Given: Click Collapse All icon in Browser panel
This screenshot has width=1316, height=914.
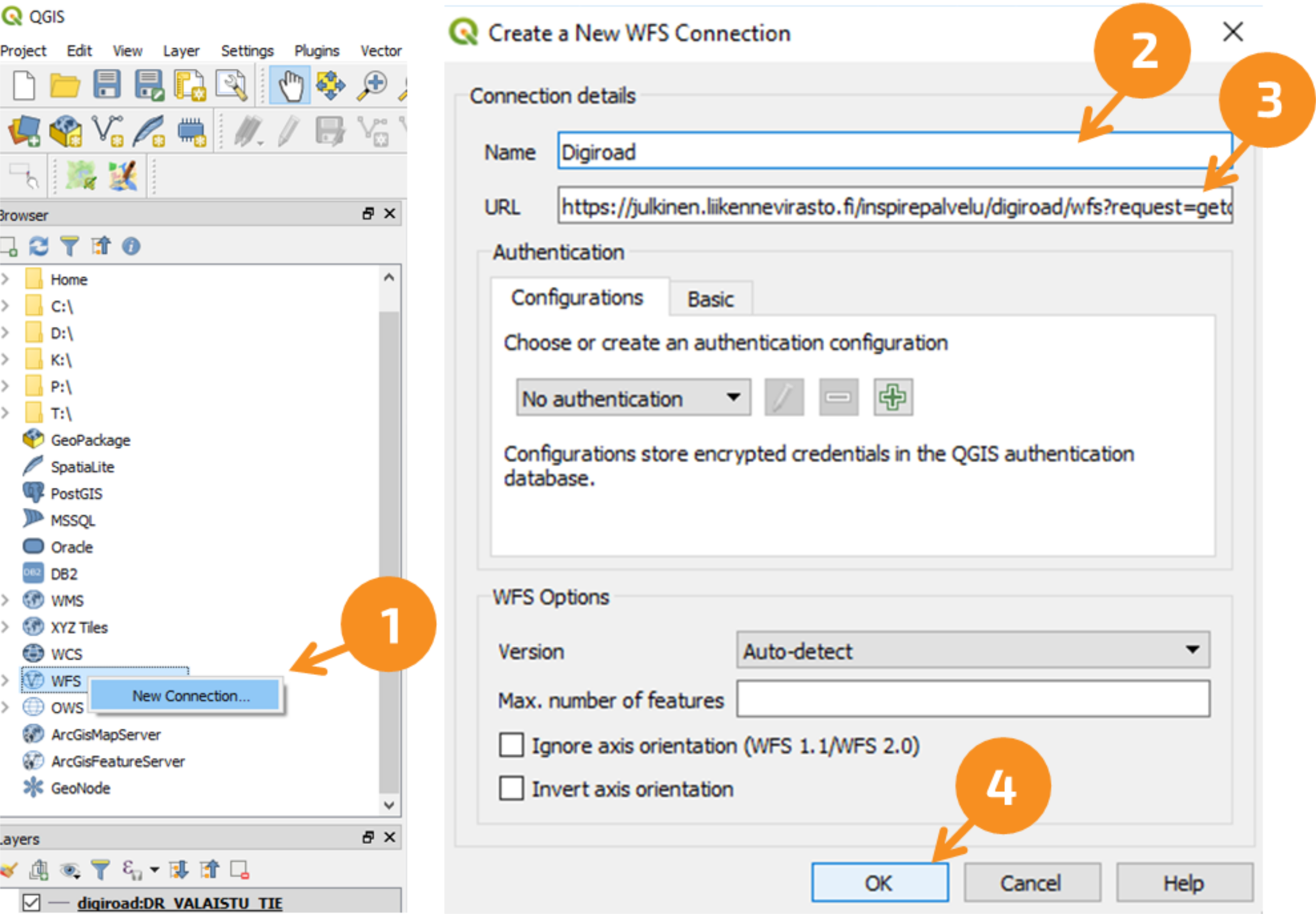Looking at the screenshot, I should click(x=101, y=246).
